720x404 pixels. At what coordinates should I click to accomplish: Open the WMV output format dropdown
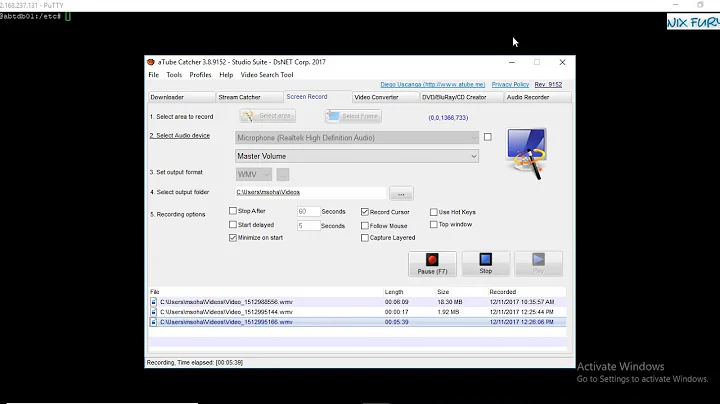click(x=254, y=174)
